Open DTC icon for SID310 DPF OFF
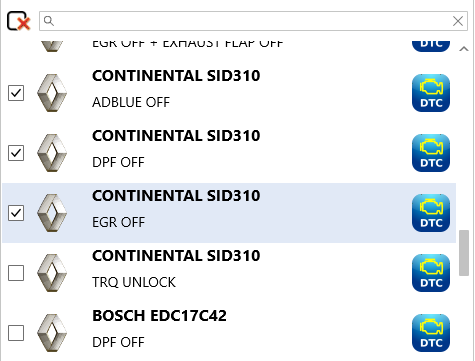 coord(431,153)
